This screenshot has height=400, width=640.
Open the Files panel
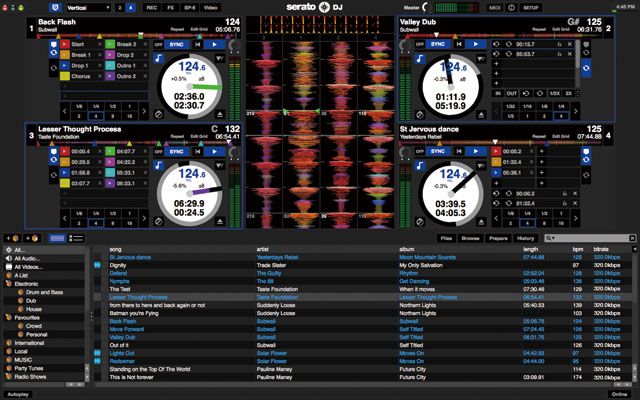[x=447, y=238]
